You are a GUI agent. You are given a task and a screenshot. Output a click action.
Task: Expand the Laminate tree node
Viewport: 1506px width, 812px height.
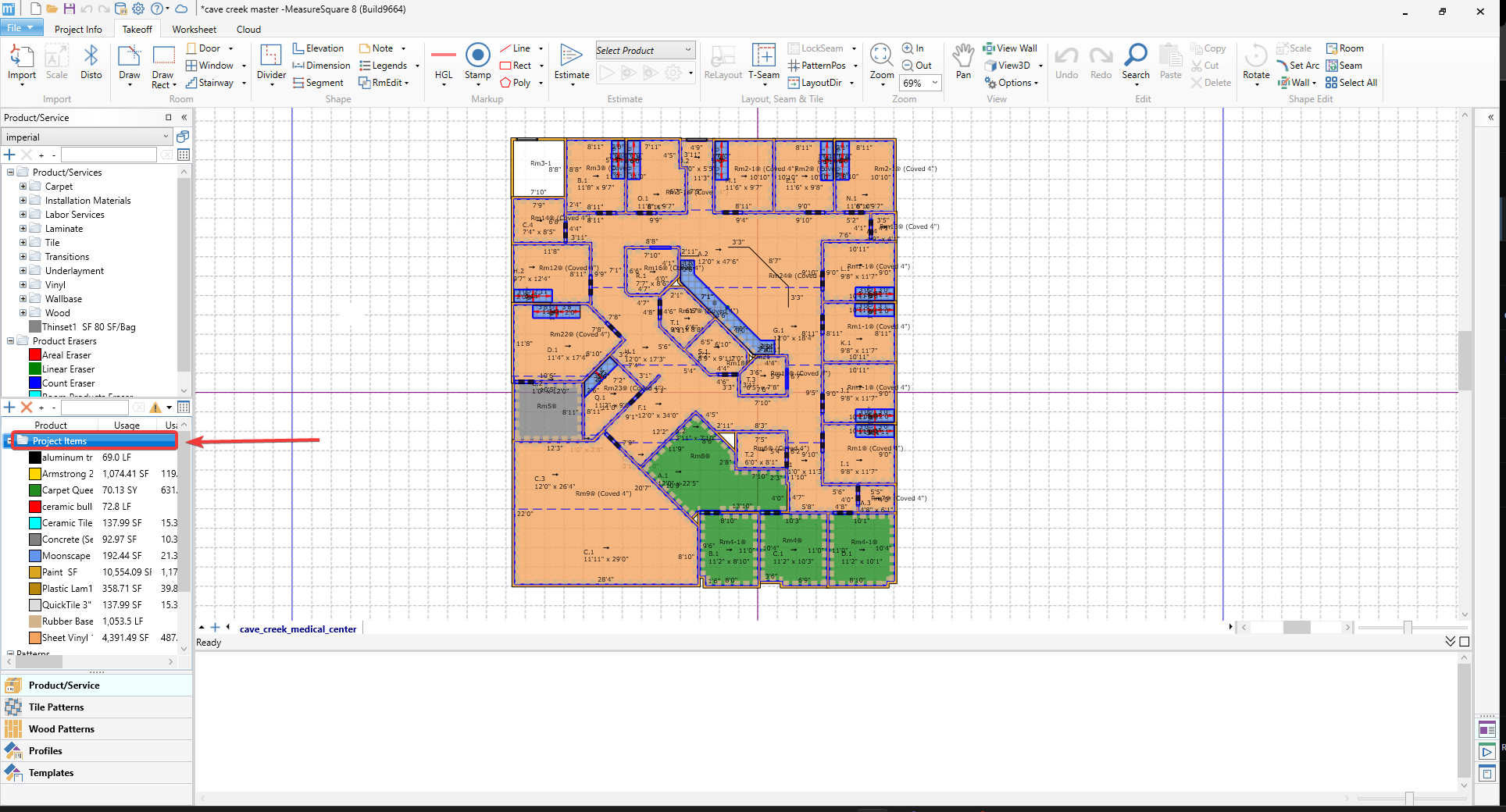[23, 229]
